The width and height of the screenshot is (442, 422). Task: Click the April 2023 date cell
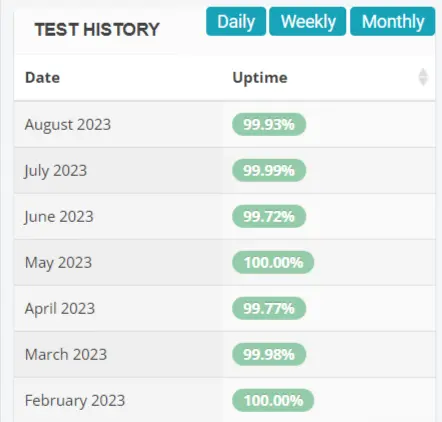pos(60,309)
